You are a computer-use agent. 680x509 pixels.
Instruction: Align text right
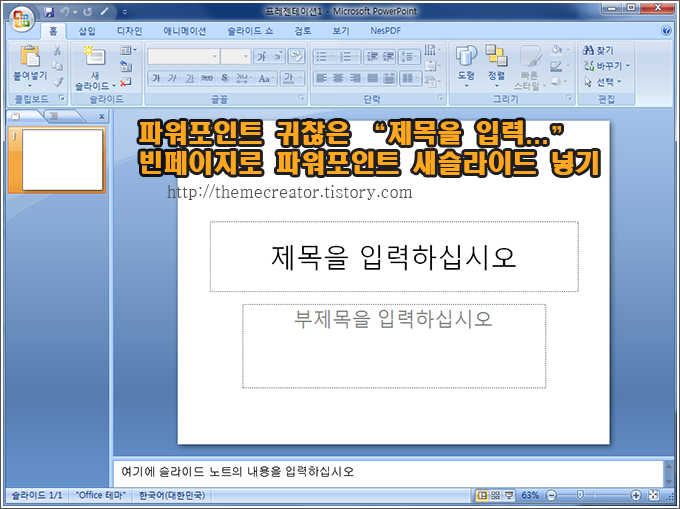[x=355, y=78]
